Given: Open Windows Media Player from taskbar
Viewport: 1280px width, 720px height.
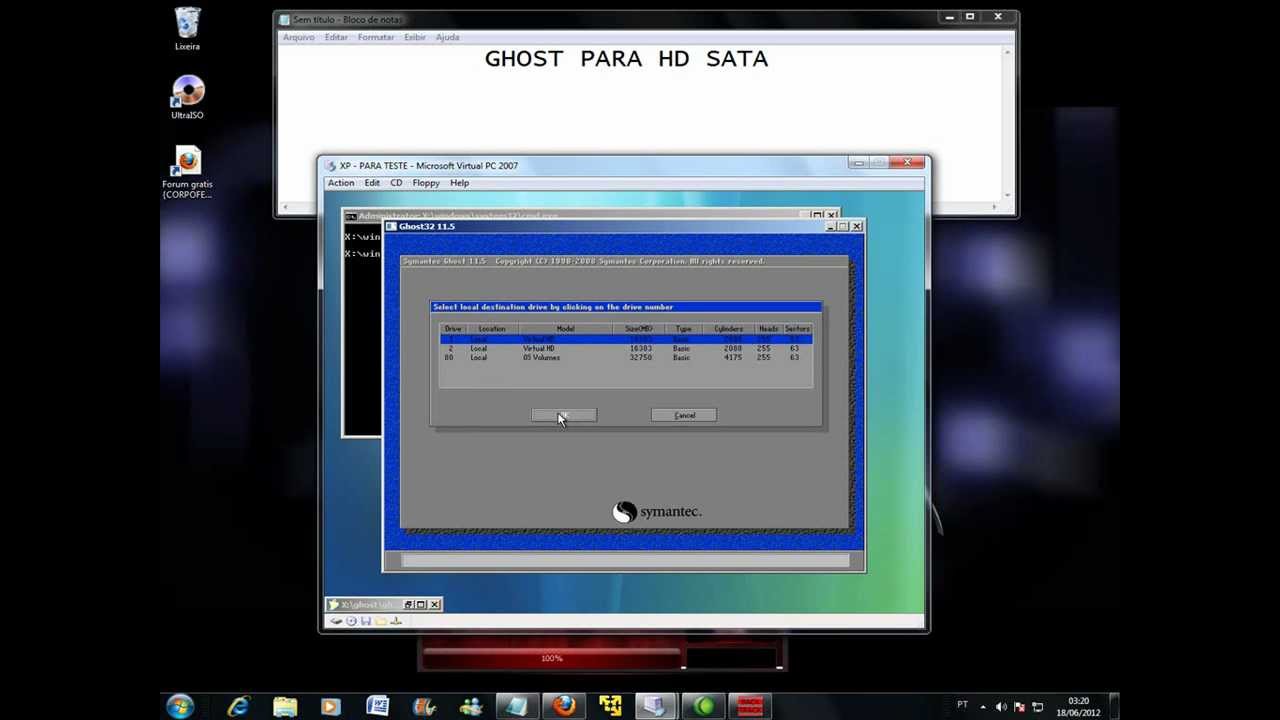Looking at the screenshot, I should (330, 707).
